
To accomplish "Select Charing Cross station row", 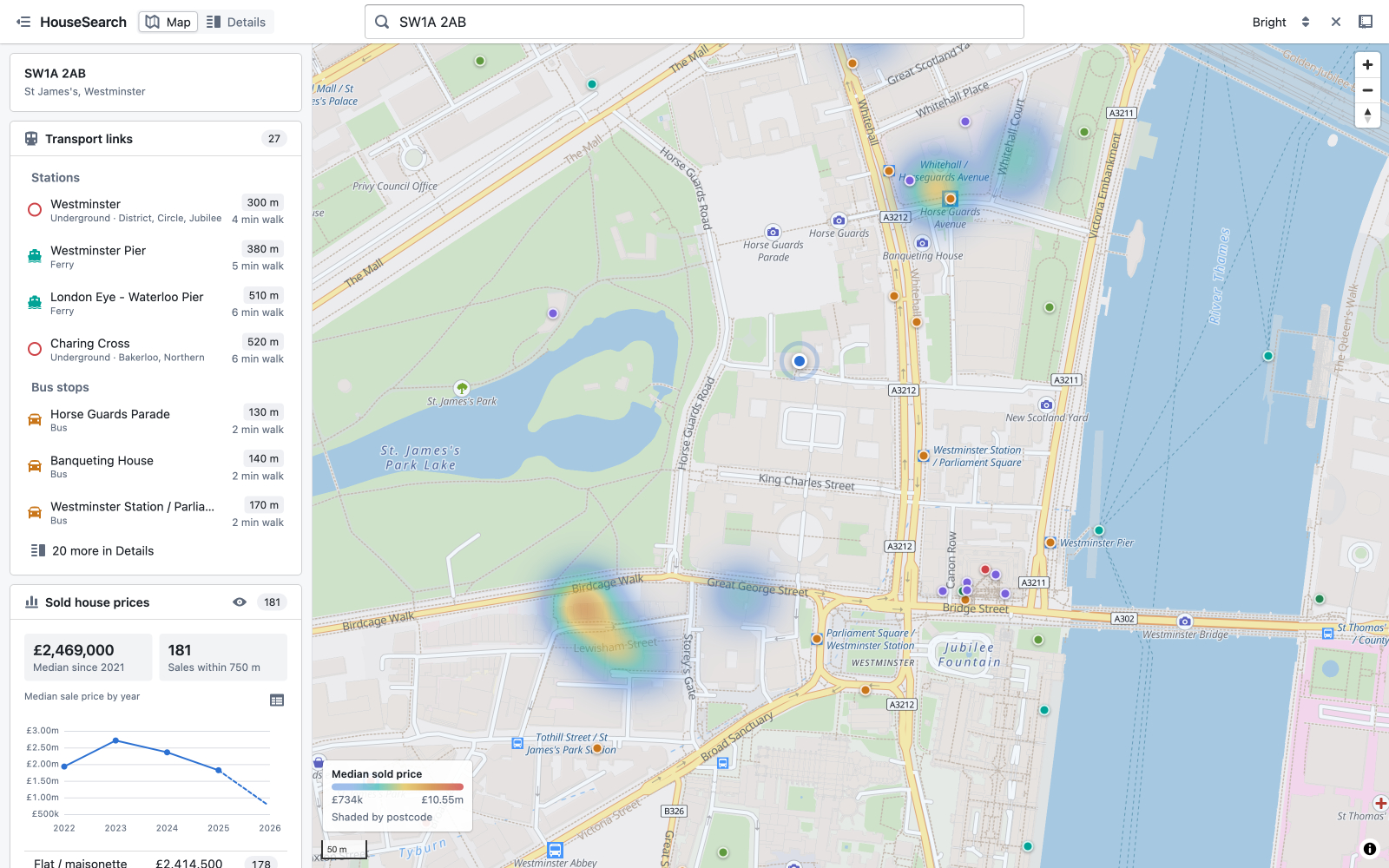I will pos(156,350).
